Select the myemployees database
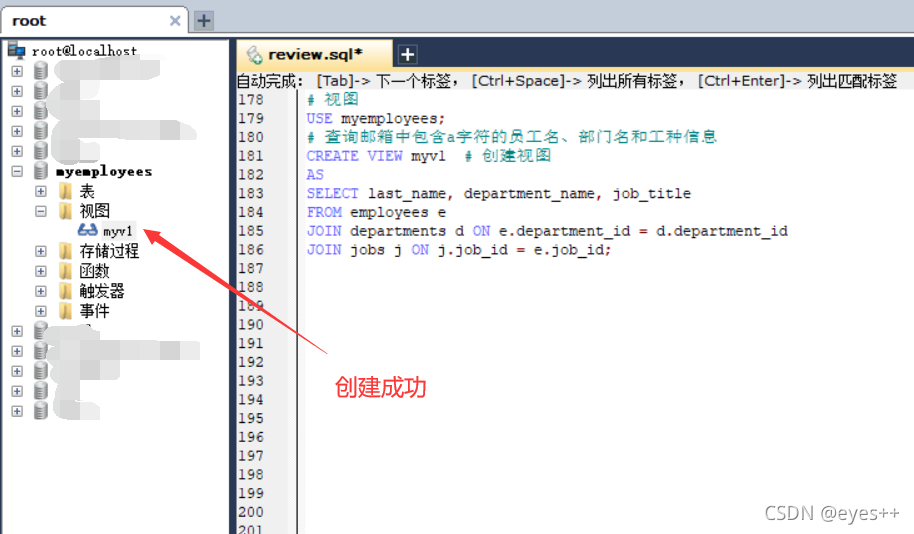914x534 pixels. click(104, 171)
